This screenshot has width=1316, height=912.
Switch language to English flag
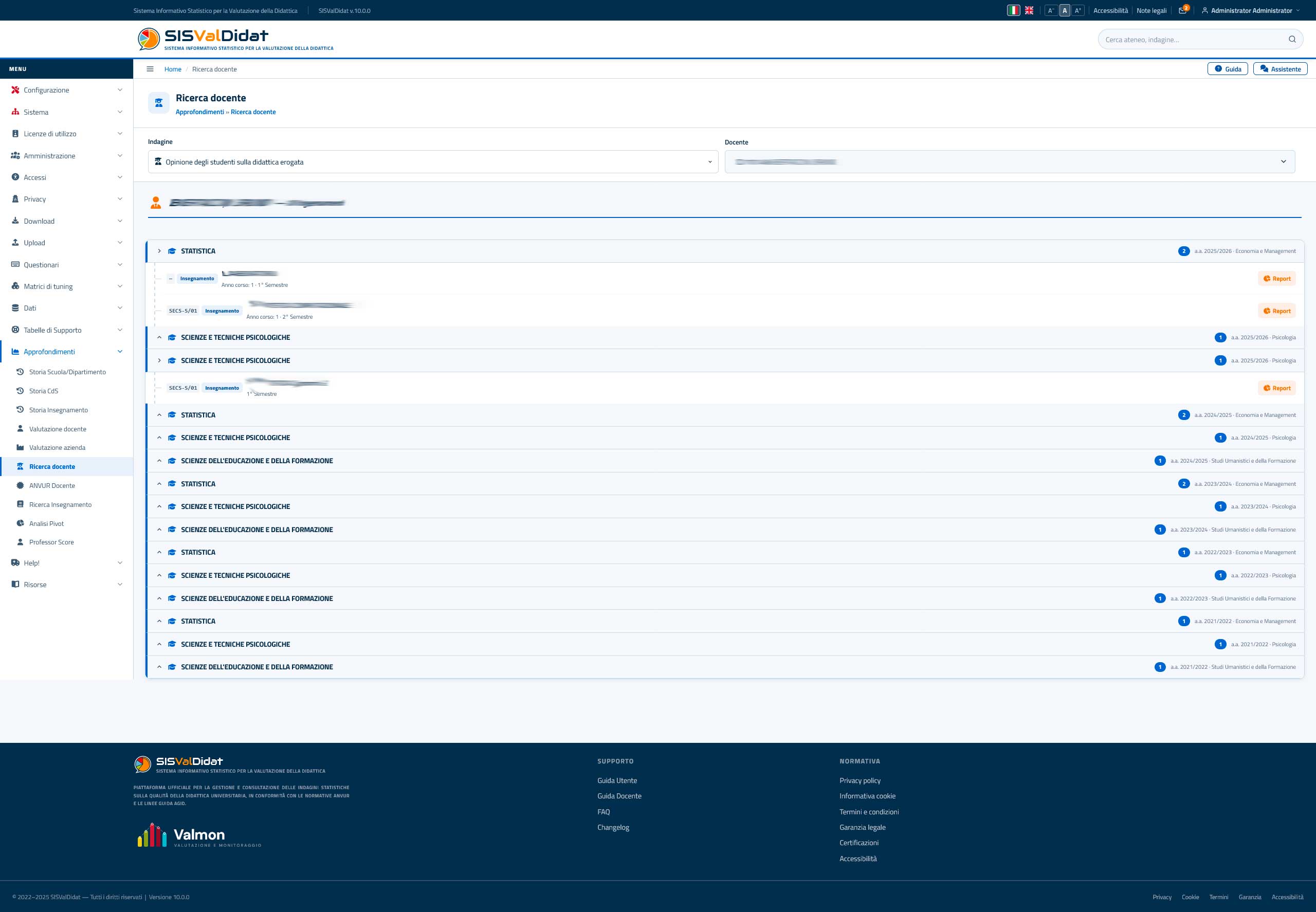pos(1029,10)
